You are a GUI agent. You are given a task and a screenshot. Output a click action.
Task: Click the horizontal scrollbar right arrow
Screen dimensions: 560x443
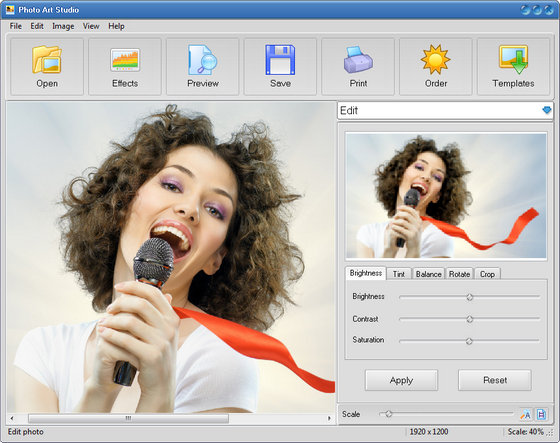pyautogui.click(x=329, y=418)
